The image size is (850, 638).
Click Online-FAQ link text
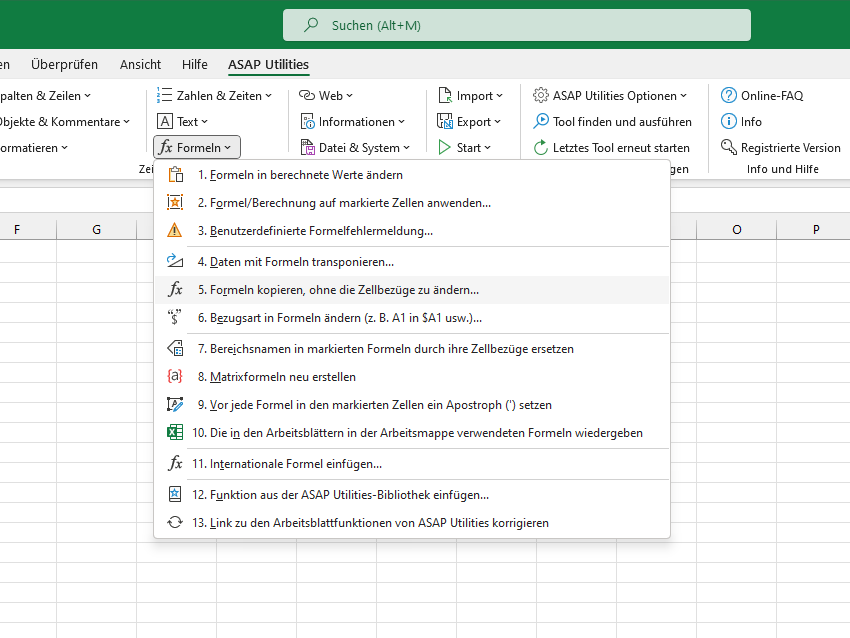[772, 95]
